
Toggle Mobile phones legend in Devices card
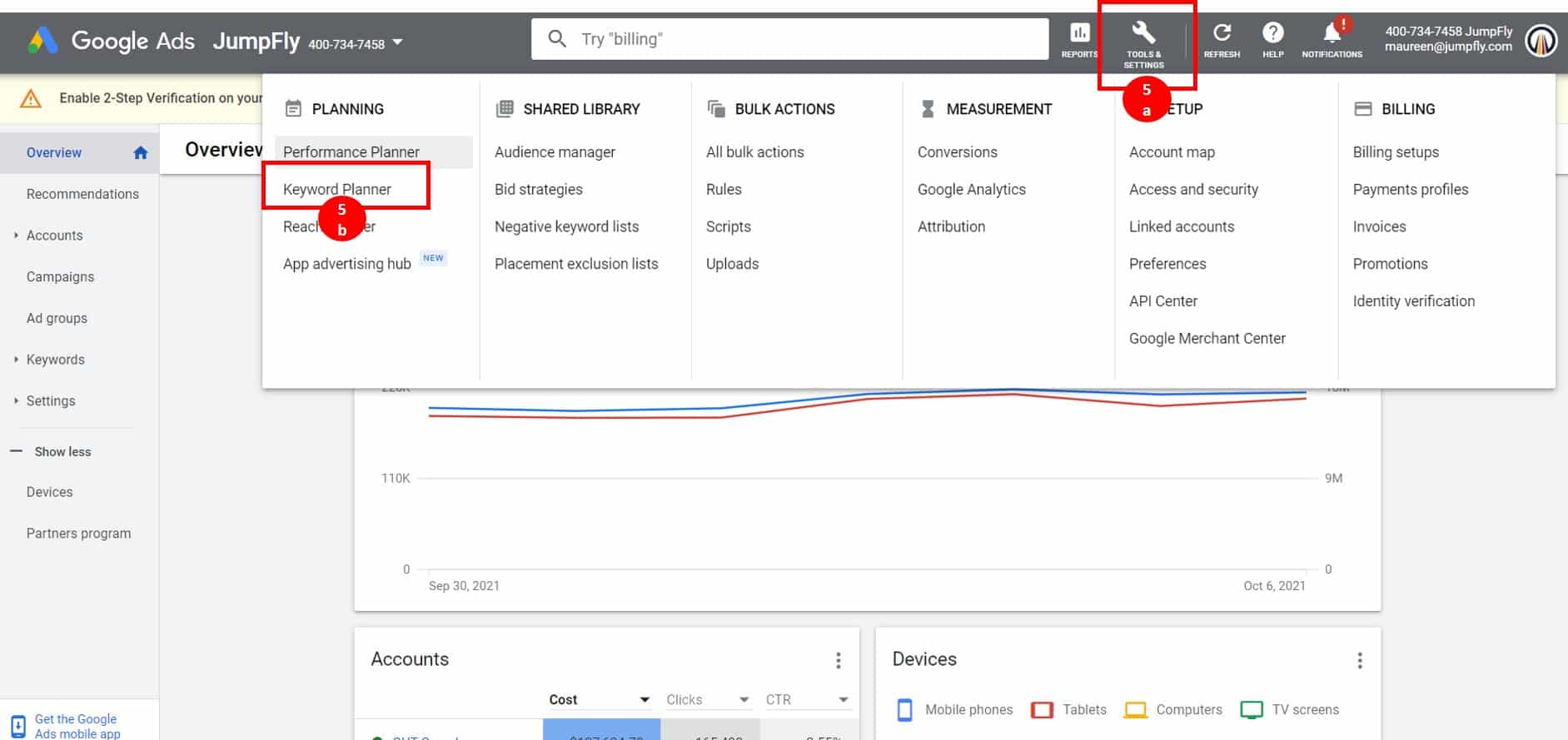click(x=954, y=710)
